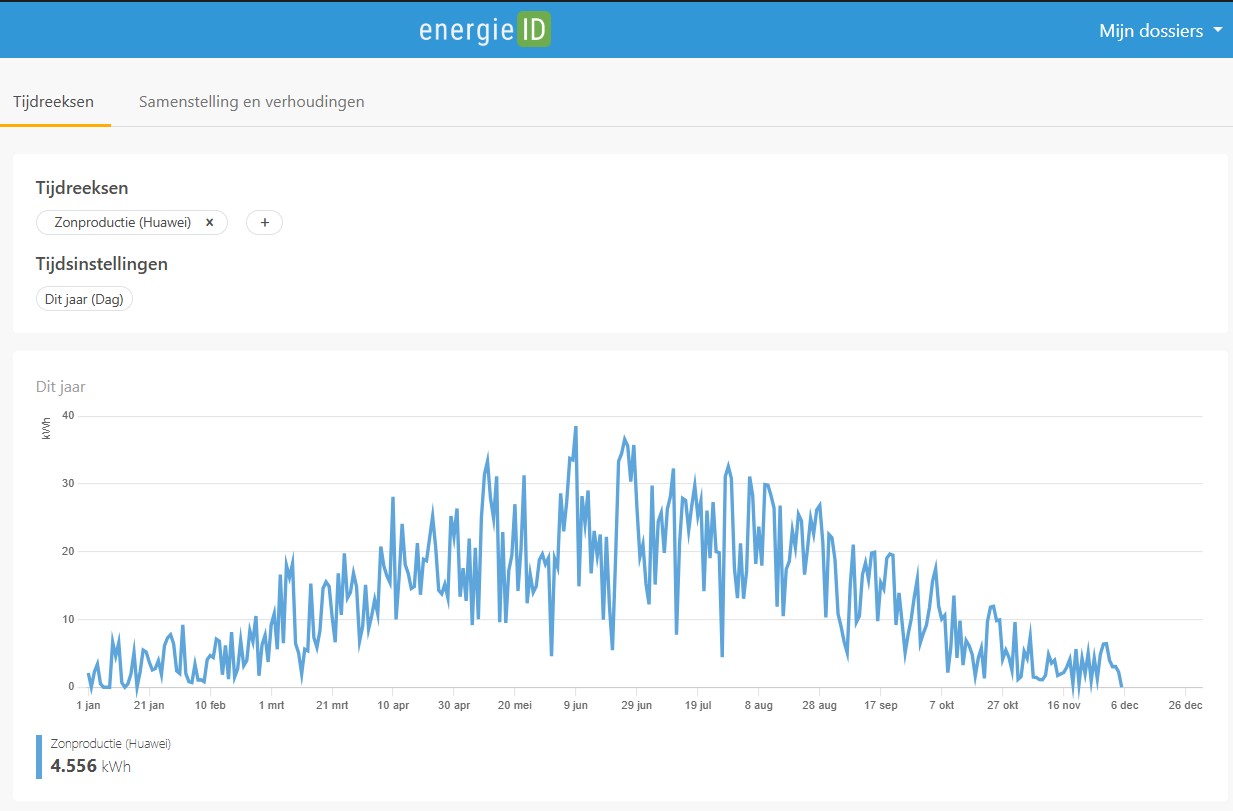Toggle Zonproductie (Huawei) legend label below chart
1233x811 pixels.
(x=111, y=744)
